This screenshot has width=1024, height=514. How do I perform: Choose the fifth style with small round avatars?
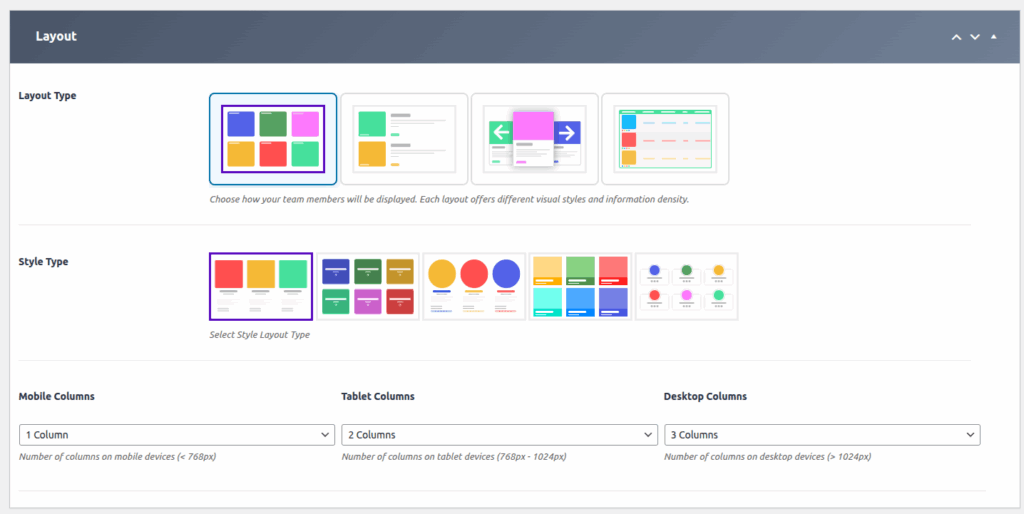tap(686, 286)
